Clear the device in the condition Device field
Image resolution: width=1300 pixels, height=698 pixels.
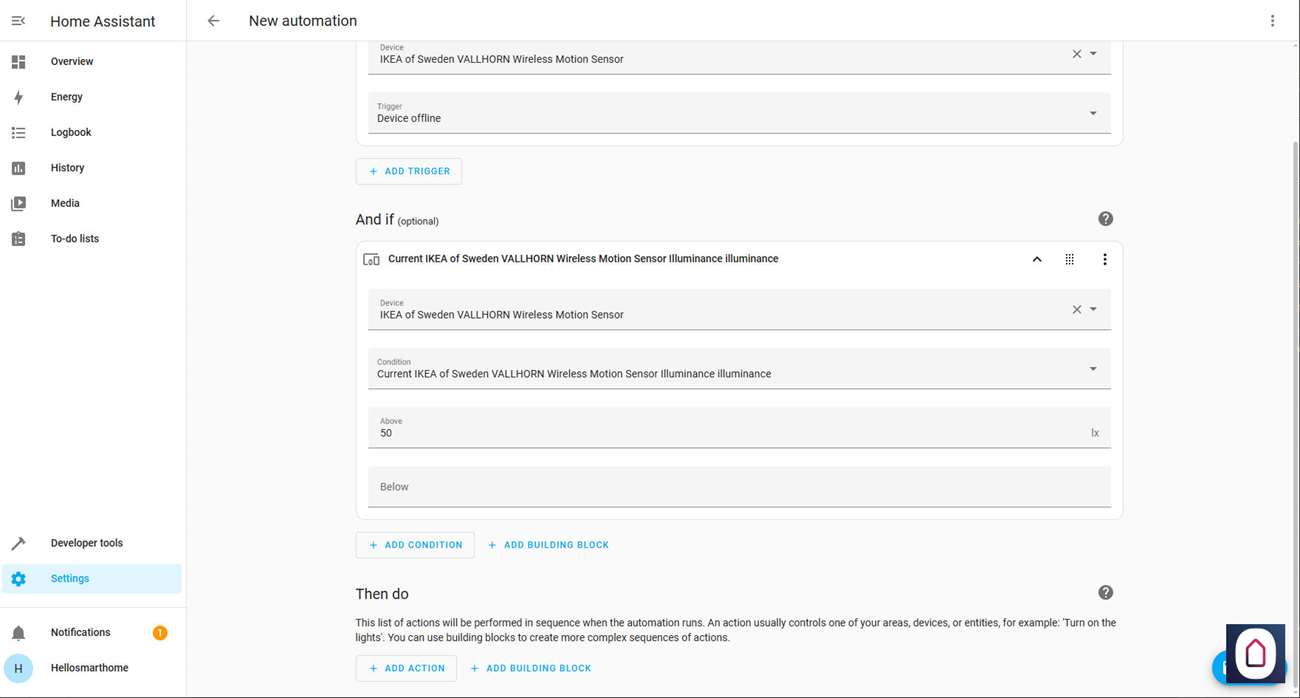(1077, 309)
